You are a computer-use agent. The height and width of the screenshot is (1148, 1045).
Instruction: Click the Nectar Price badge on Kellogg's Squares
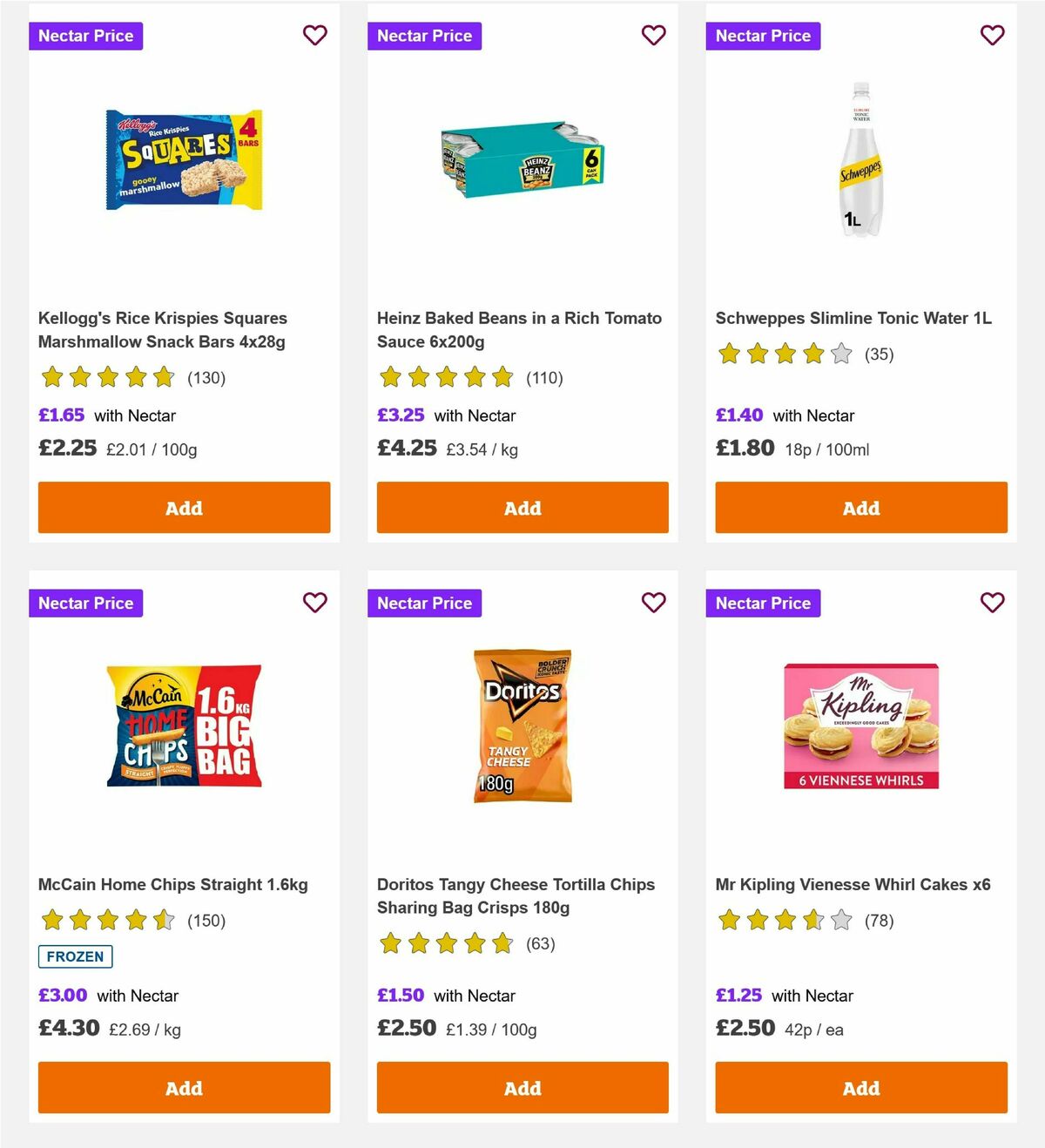pos(85,36)
